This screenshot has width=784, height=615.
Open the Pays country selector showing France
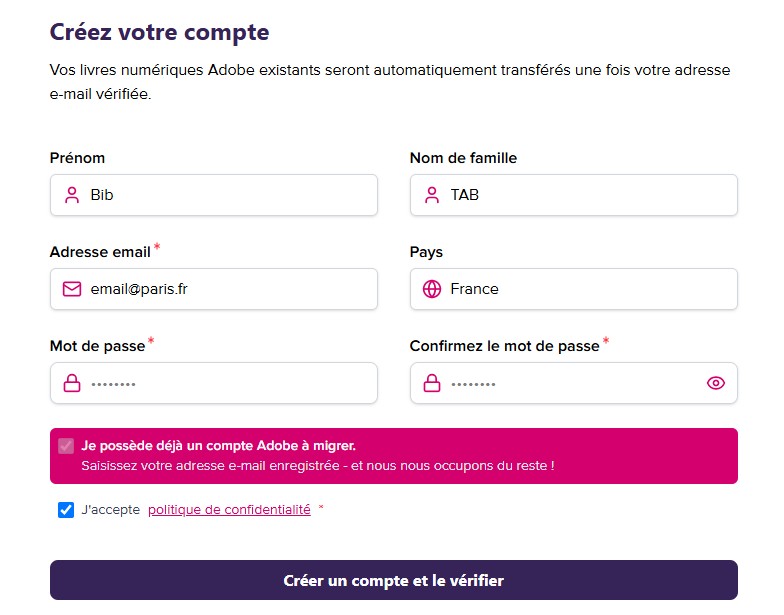point(574,289)
